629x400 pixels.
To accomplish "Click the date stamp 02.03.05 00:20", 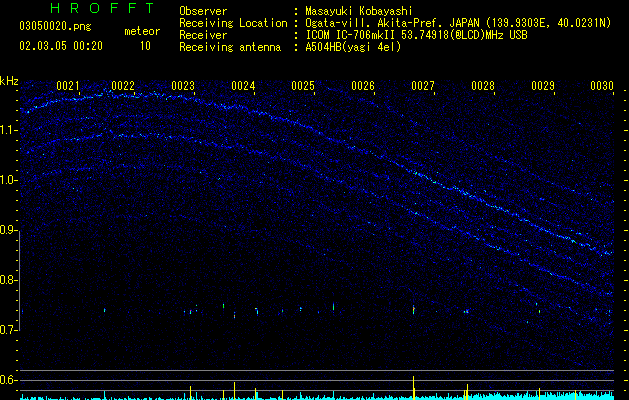I will (x=61, y=46).
